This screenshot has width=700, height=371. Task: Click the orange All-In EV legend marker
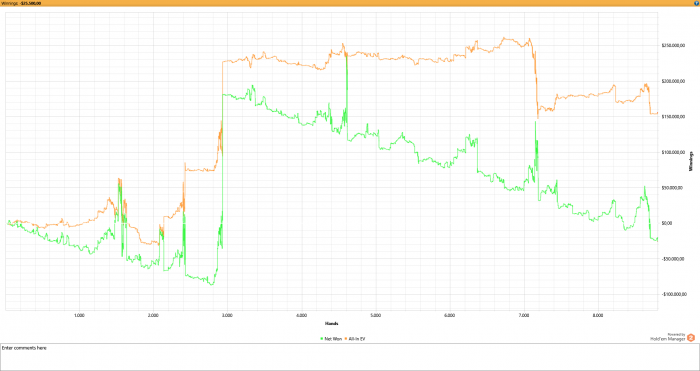(x=346, y=339)
